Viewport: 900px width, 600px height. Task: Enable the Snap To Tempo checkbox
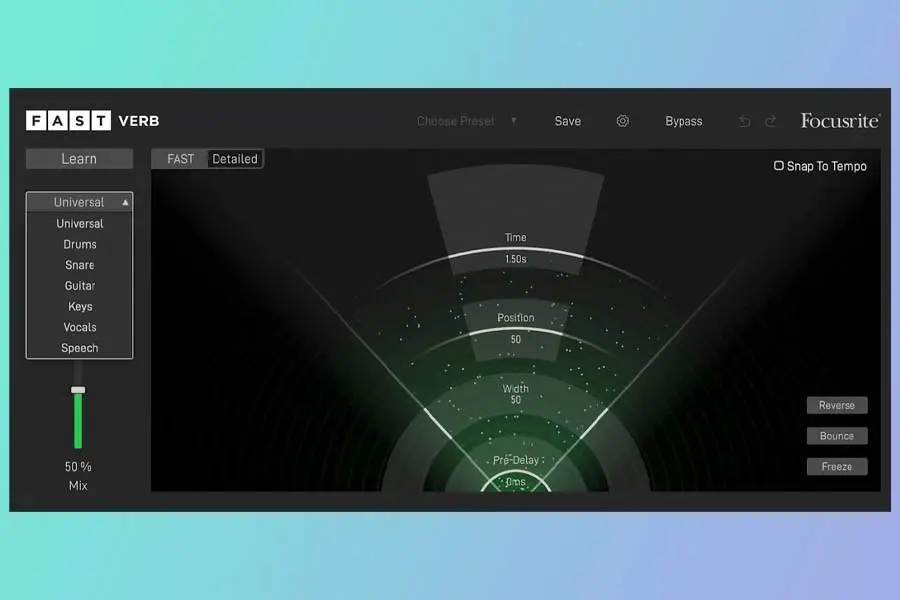(778, 166)
